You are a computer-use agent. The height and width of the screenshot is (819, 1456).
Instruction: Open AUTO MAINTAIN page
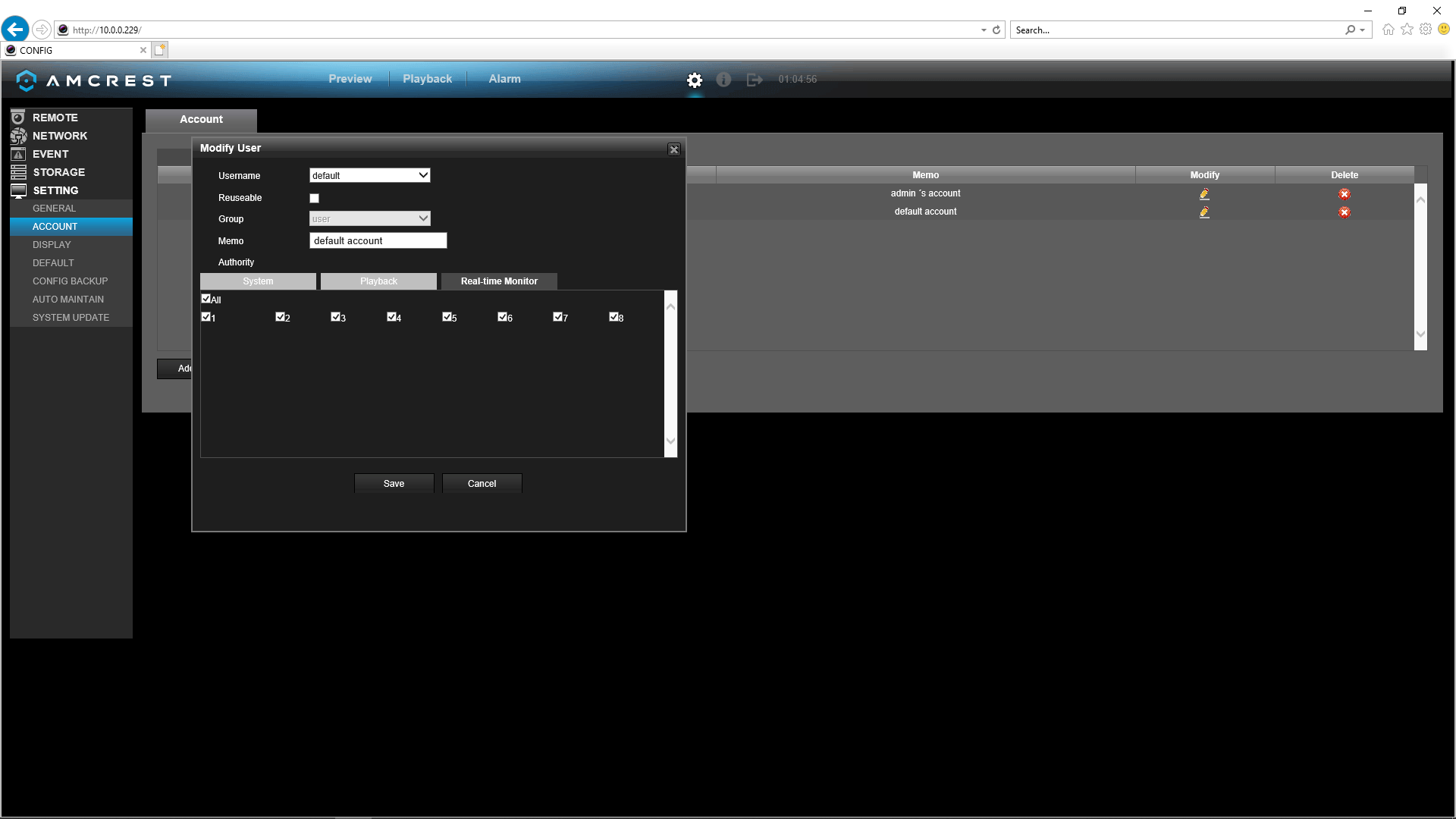click(x=71, y=300)
